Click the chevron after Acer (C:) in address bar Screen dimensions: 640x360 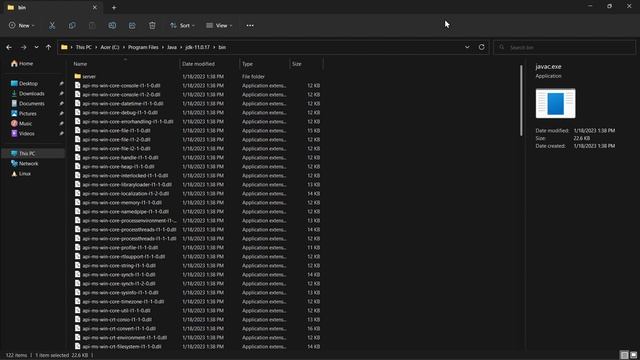(123, 47)
